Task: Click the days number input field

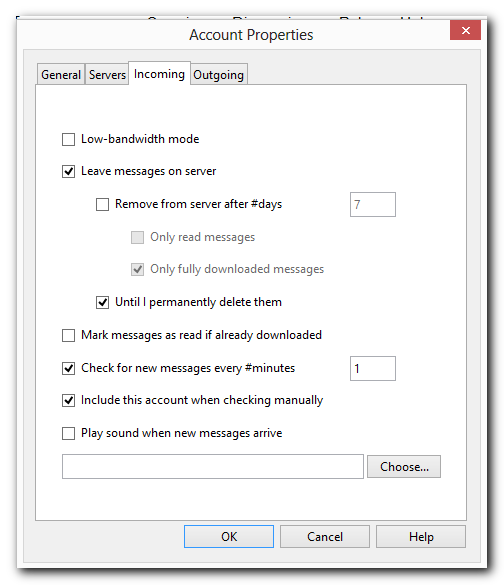Action: tap(373, 204)
